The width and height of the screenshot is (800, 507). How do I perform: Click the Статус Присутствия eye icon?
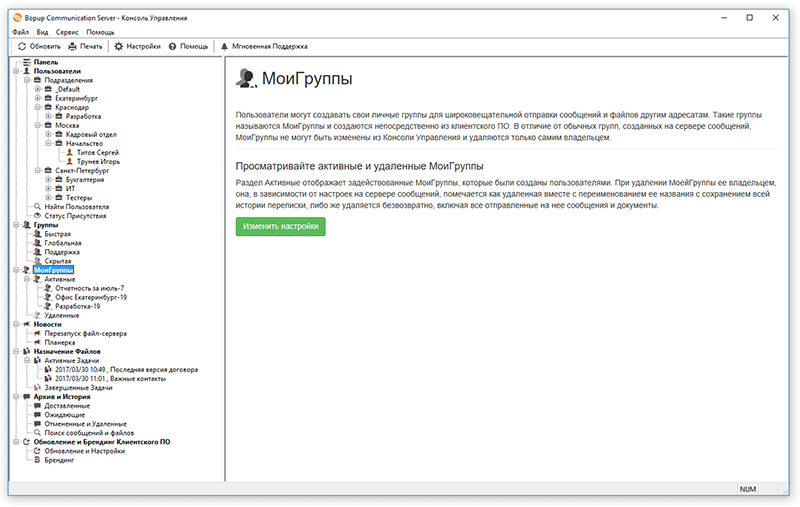(37, 216)
